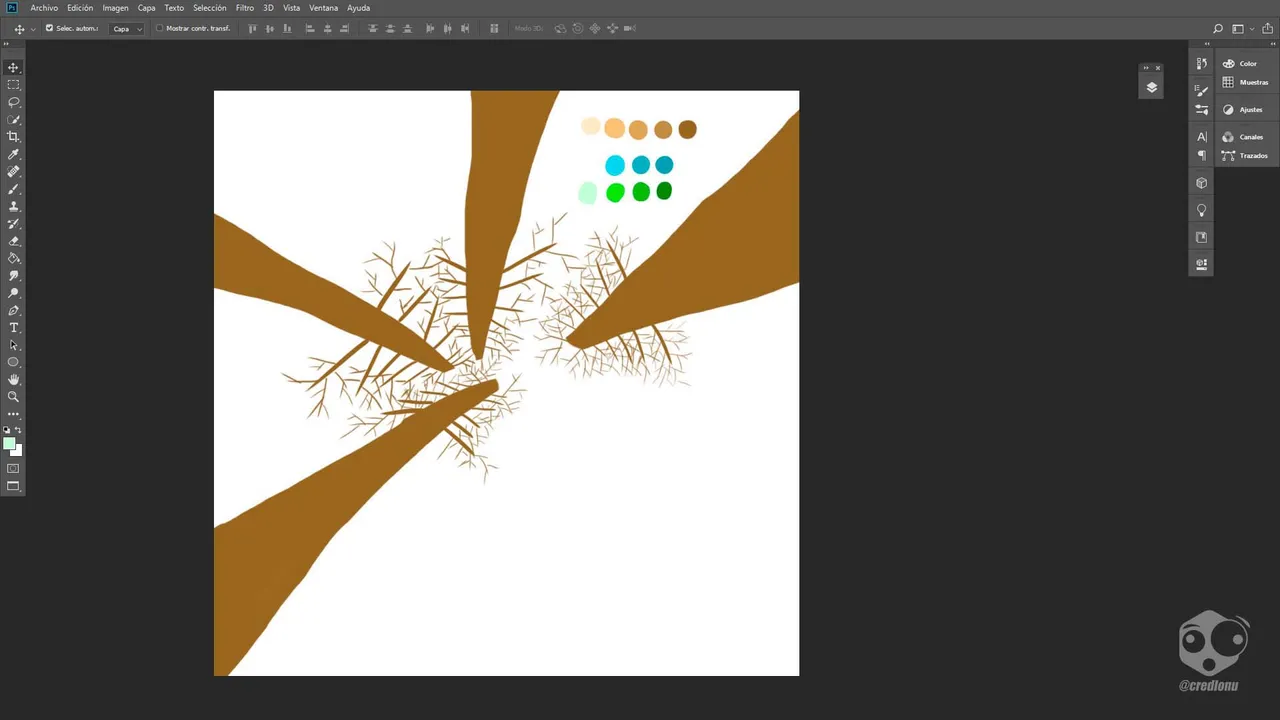Select the Smudge tool
Image resolution: width=1280 pixels, height=720 pixels.
pos(13,275)
